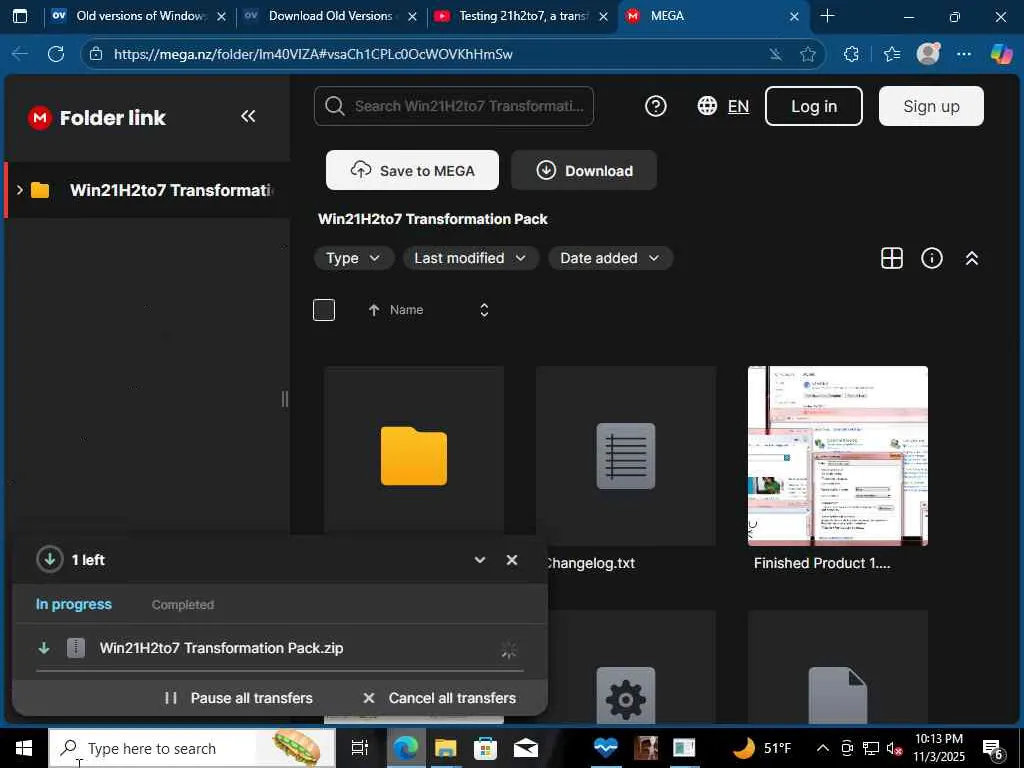The image size is (1024, 768).
Task: Select Win21H2to7 Transformation folder in tree
Action: click(148, 190)
